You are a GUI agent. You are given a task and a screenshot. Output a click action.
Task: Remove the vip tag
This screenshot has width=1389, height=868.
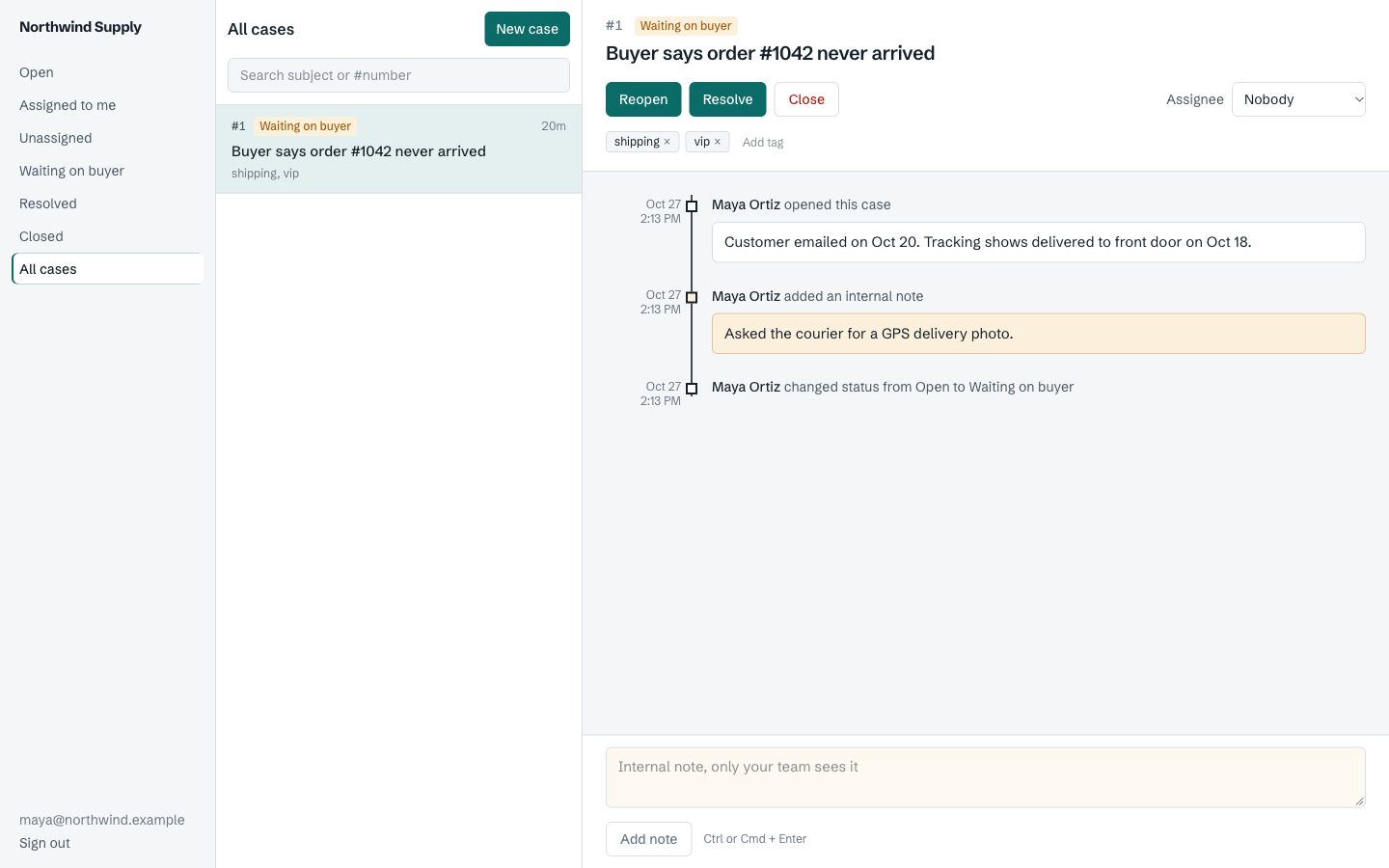pos(717,142)
